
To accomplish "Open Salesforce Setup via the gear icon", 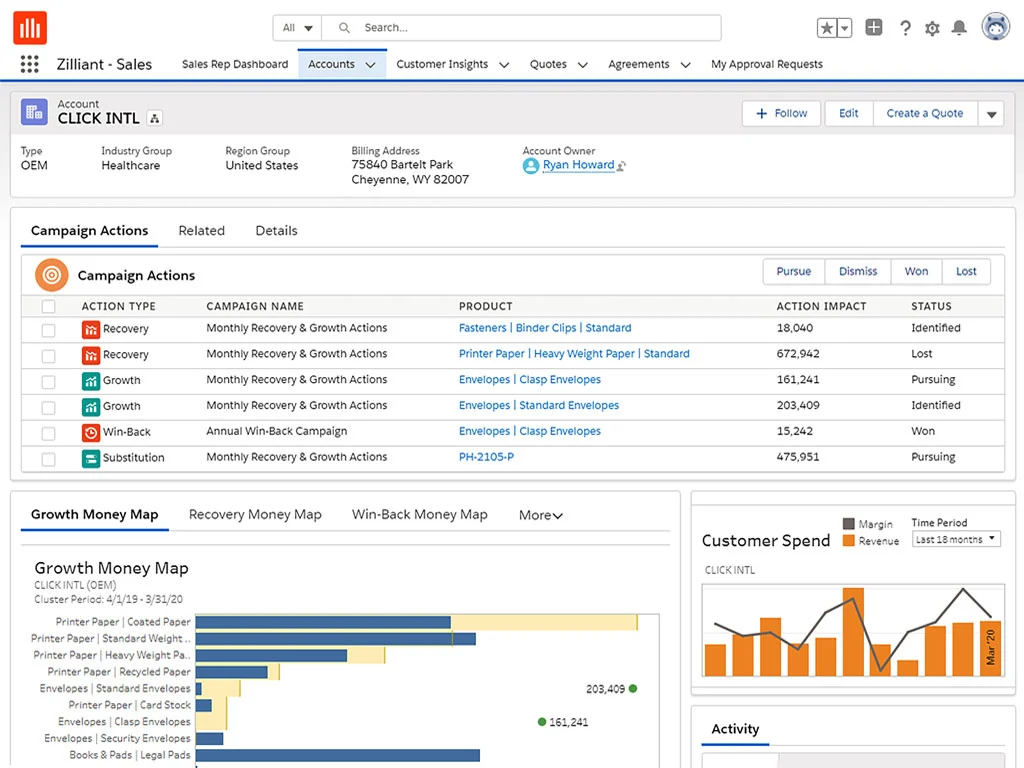I will click(932, 28).
